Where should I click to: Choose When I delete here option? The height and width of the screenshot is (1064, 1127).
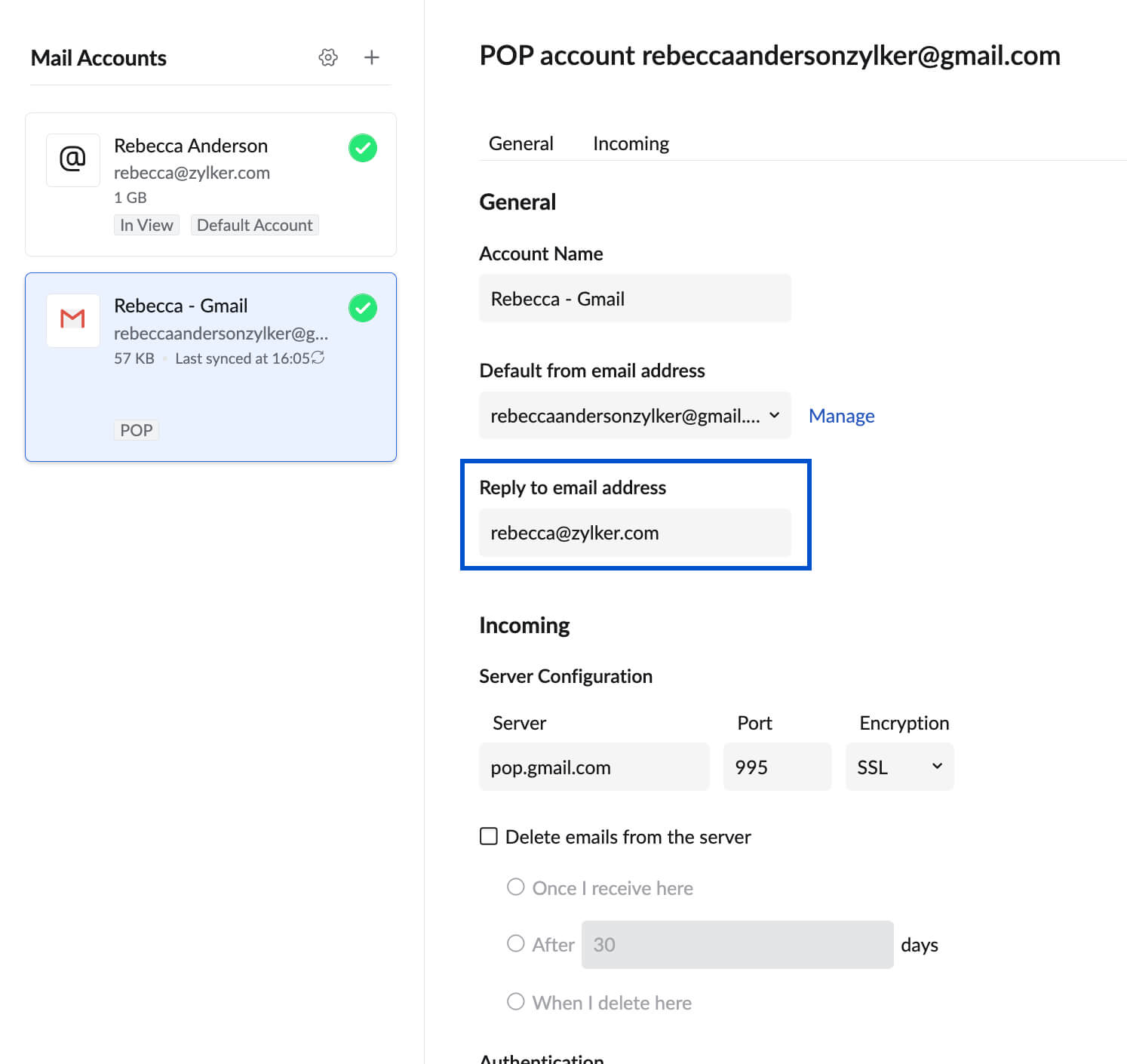click(x=516, y=1001)
